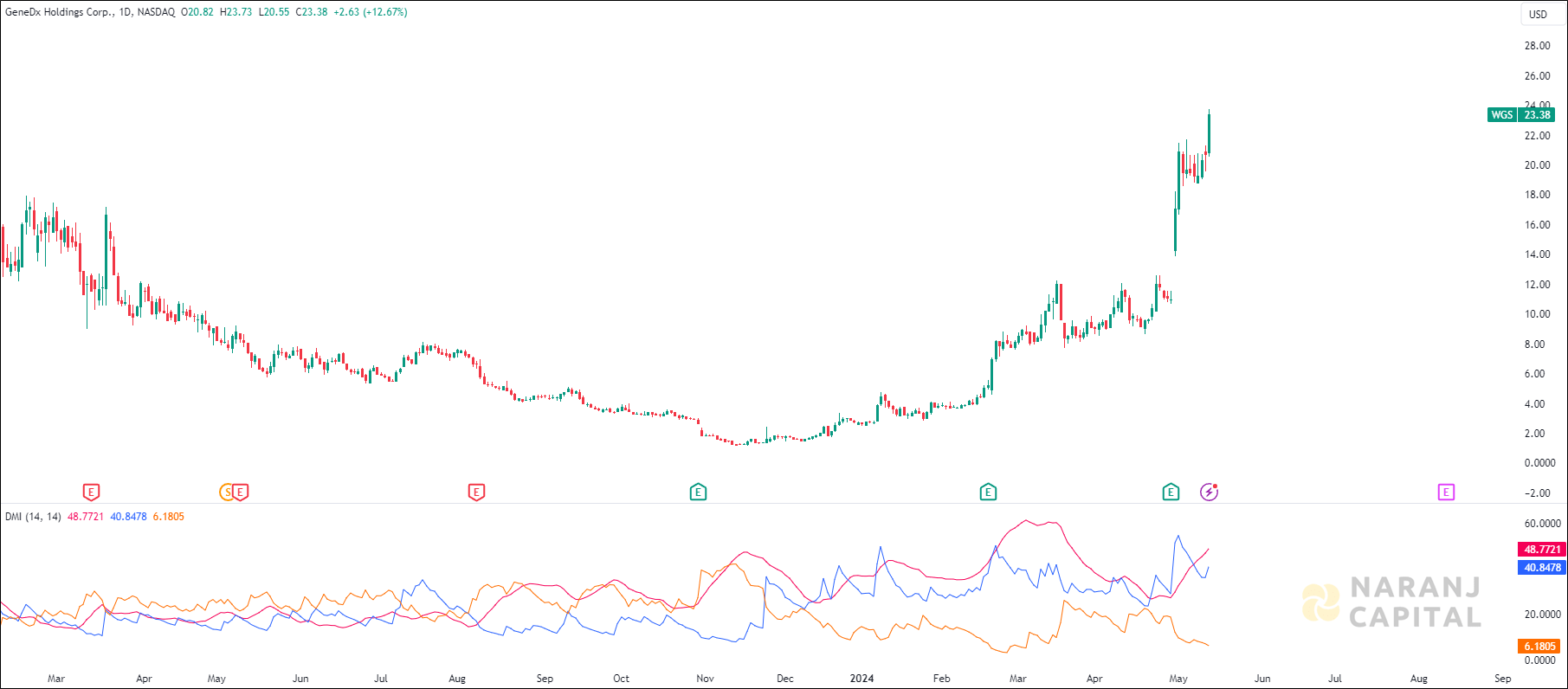Open the red earnings marker near Aug 2023

click(476, 493)
